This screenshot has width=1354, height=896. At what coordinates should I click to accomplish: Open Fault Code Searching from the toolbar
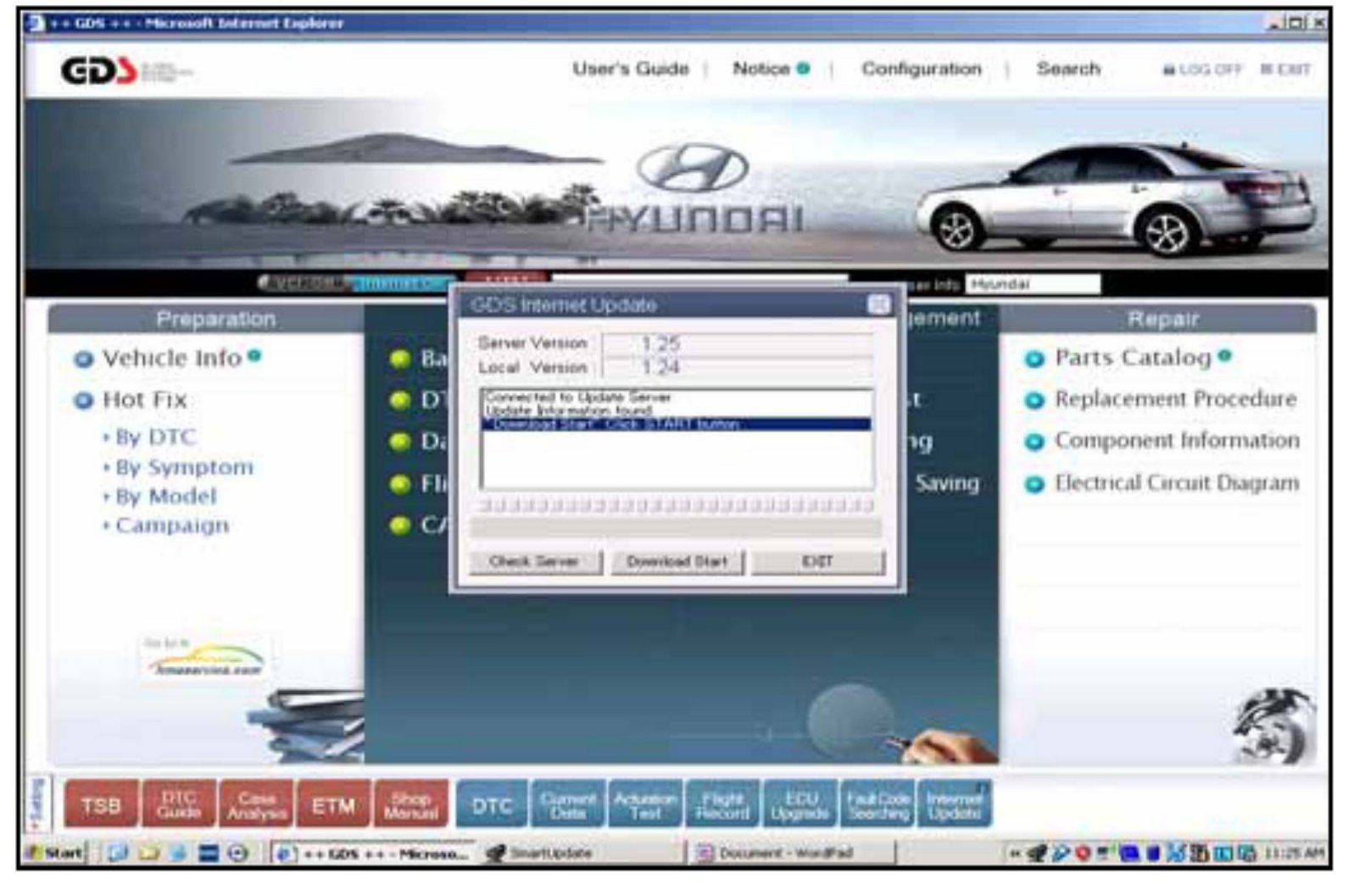click(x=878, y=804)
